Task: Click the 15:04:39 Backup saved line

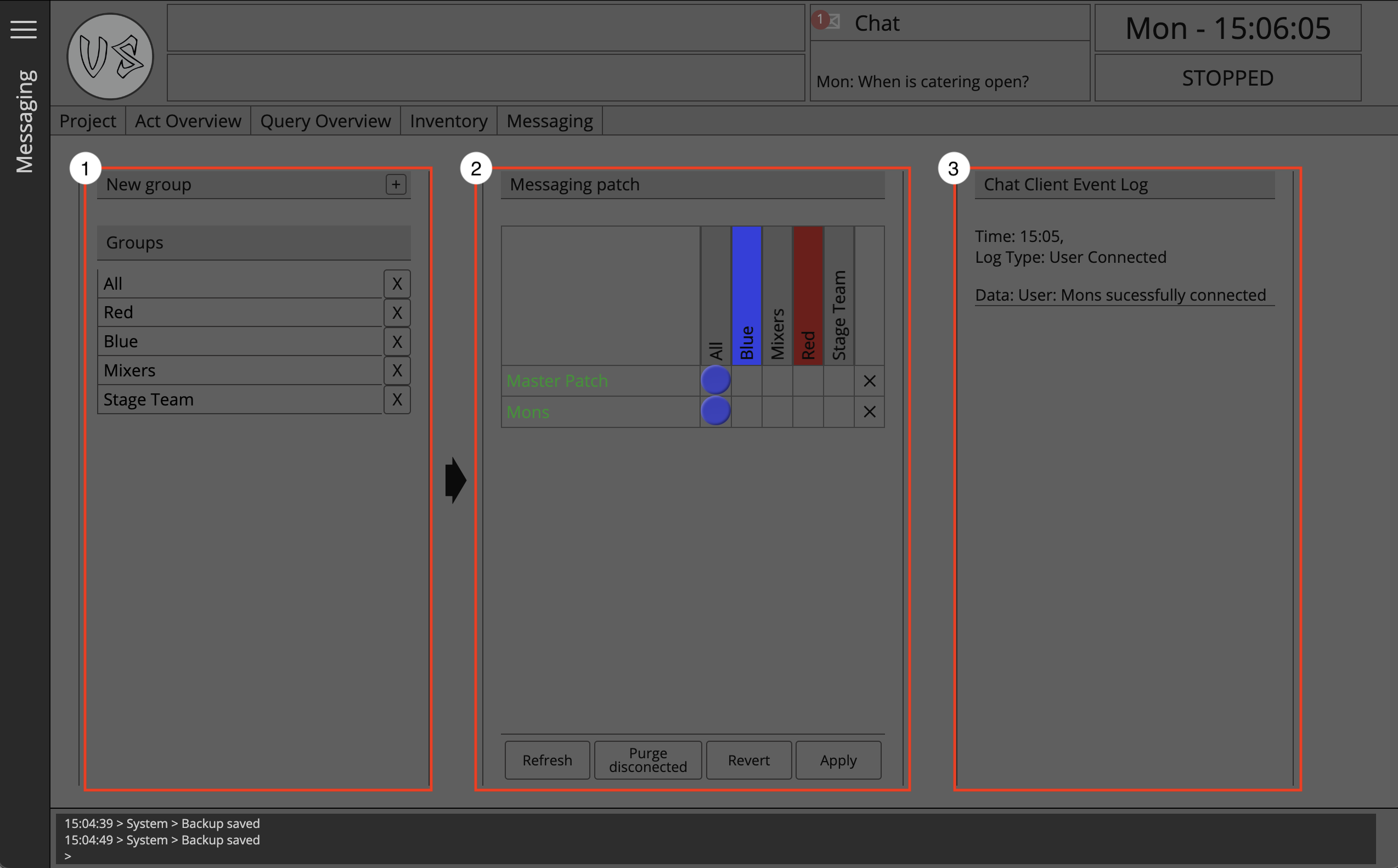Action: (162, 823)
